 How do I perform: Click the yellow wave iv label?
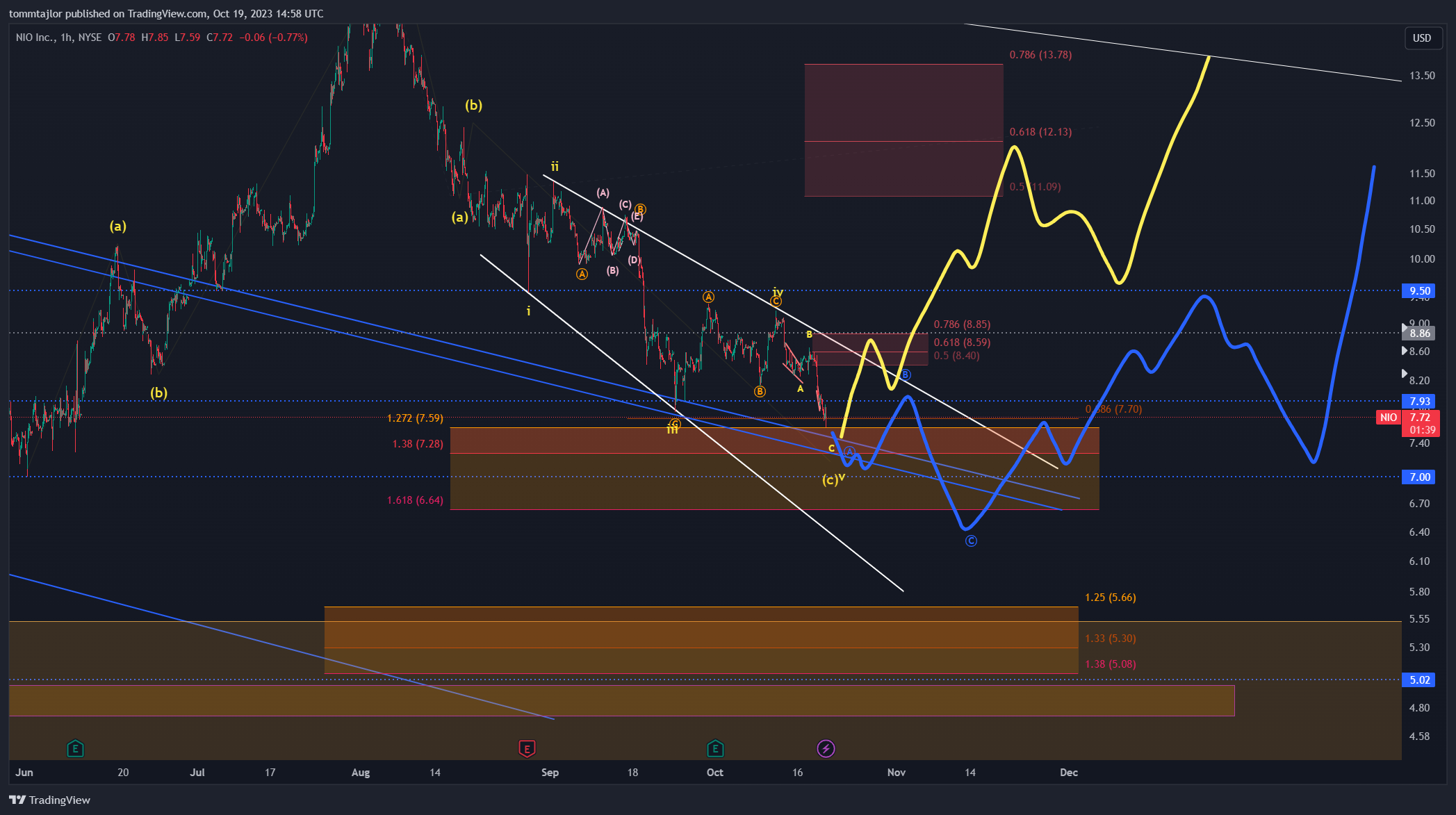tap(778, 293)
